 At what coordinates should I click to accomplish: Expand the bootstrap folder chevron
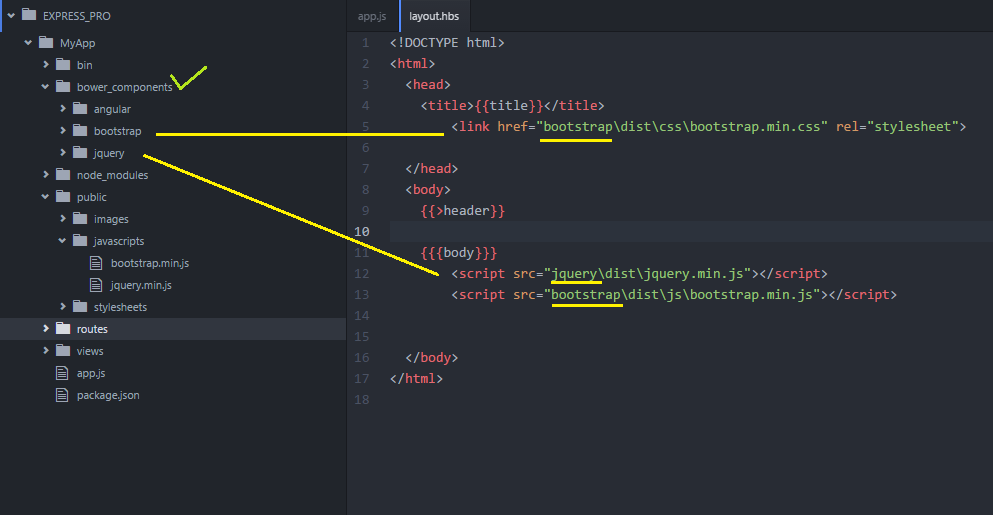[x=63, y=130]
